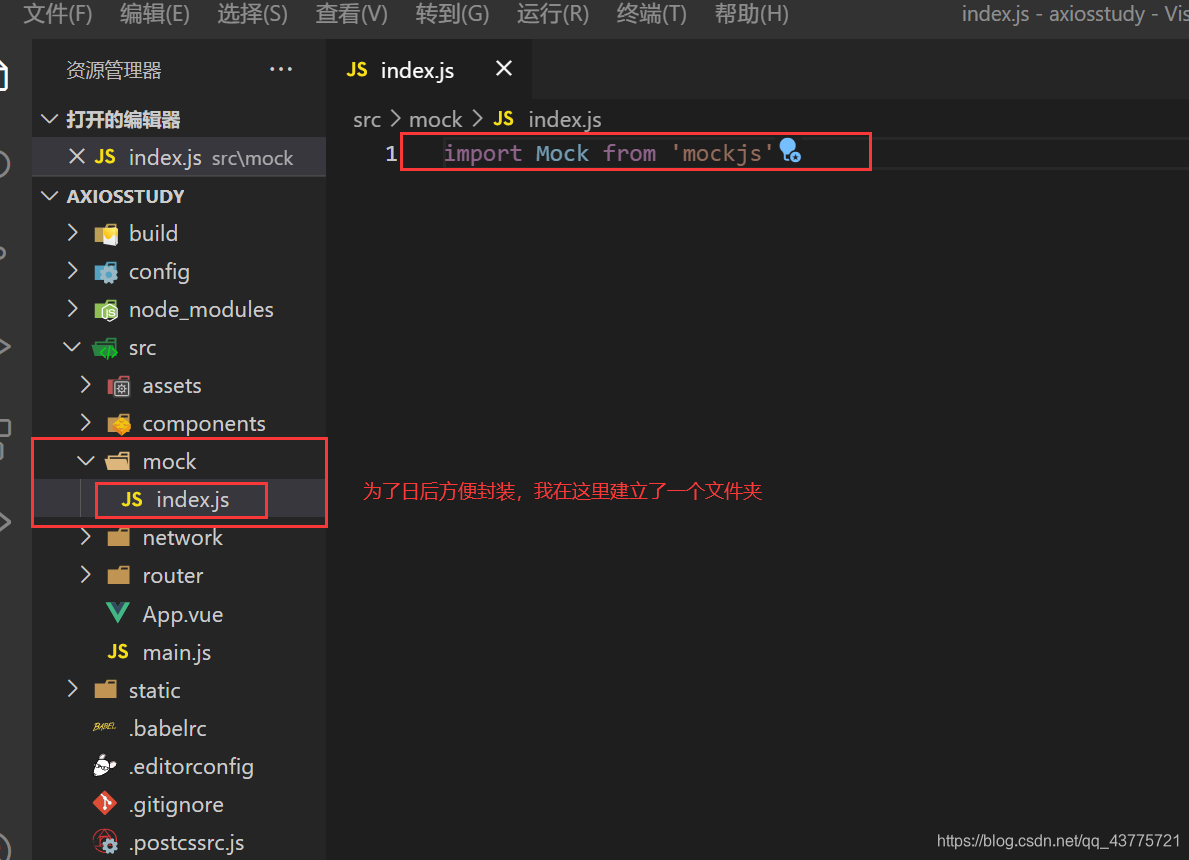The image size is (1189, 860).
Task: Close index.js in open editors list
Action: tap(76, 157)
